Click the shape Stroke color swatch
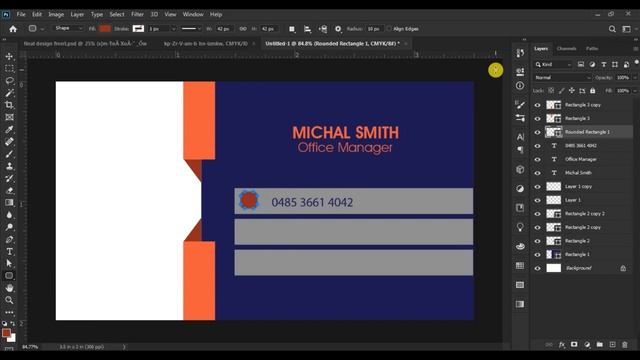The height and width of the screenshot is (360, 640). point(138,29)
